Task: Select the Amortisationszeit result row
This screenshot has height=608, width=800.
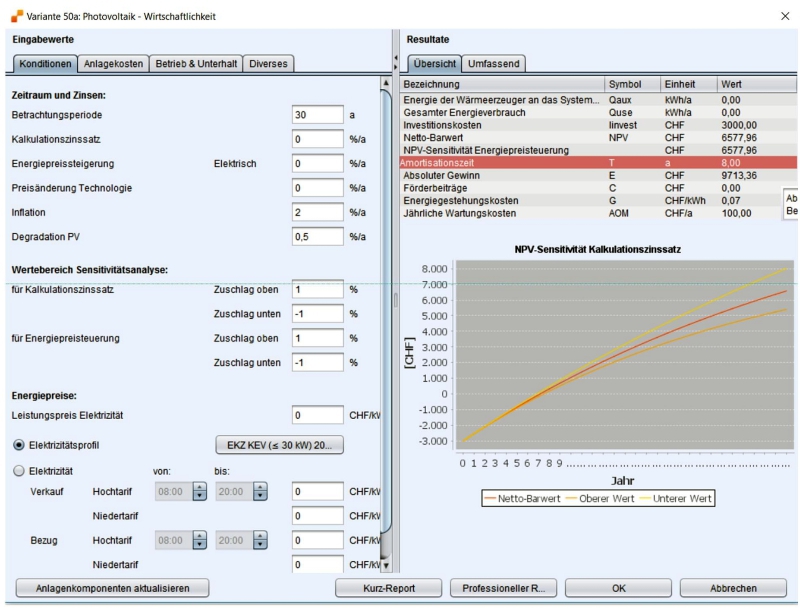Action: click(x=598, y=163)
